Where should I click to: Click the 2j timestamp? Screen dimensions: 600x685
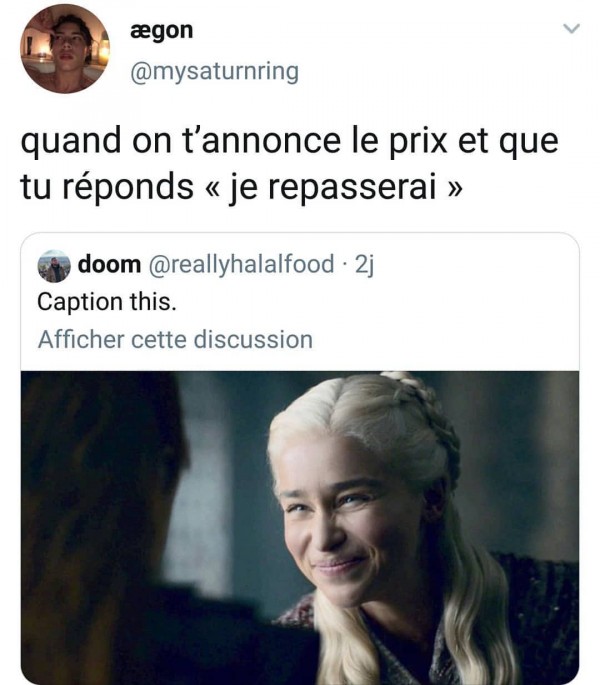click(x=364, y=265)
